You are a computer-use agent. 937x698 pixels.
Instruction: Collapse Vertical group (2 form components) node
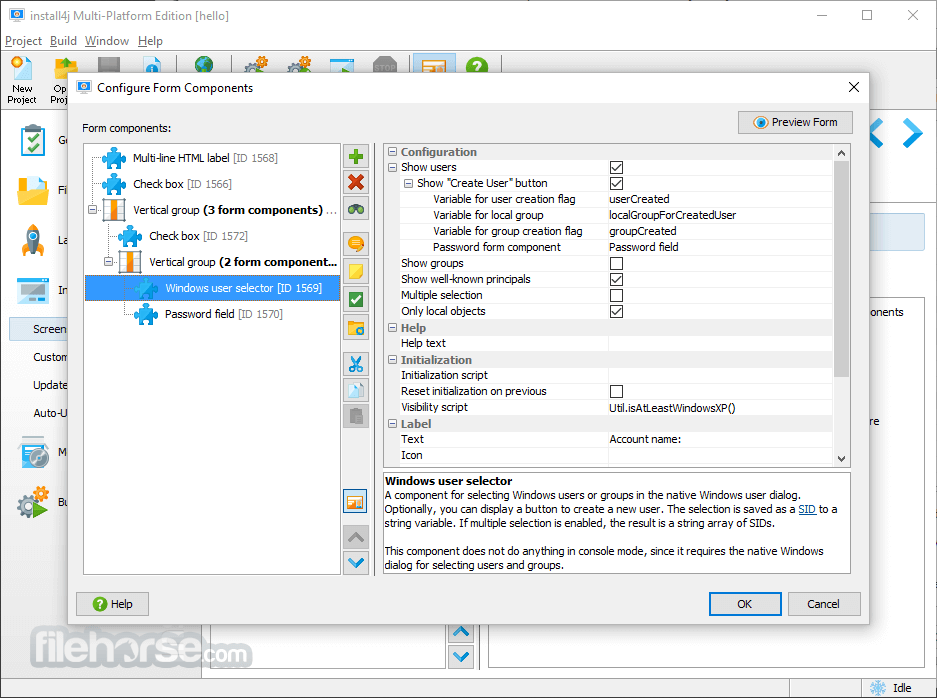(108, 262)
